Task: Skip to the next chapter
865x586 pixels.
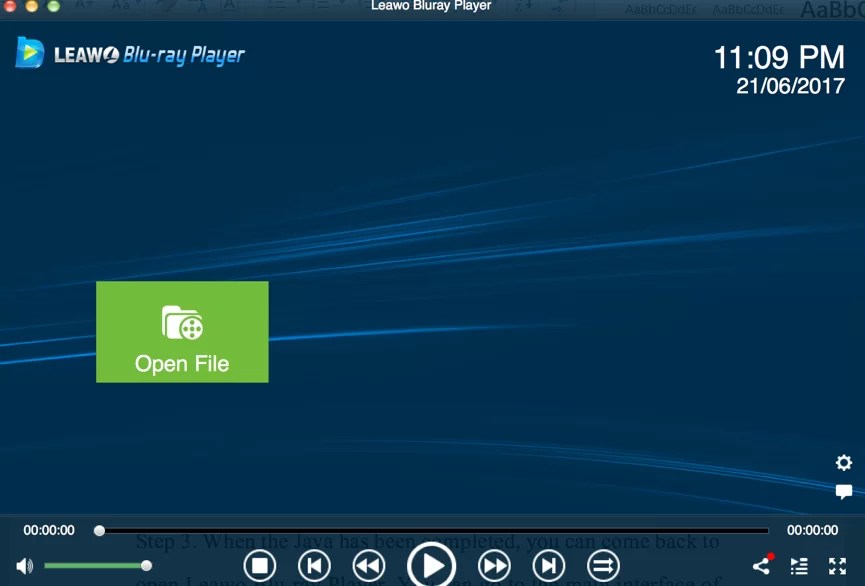Action: pyautogui.click(x=548, y=565)
